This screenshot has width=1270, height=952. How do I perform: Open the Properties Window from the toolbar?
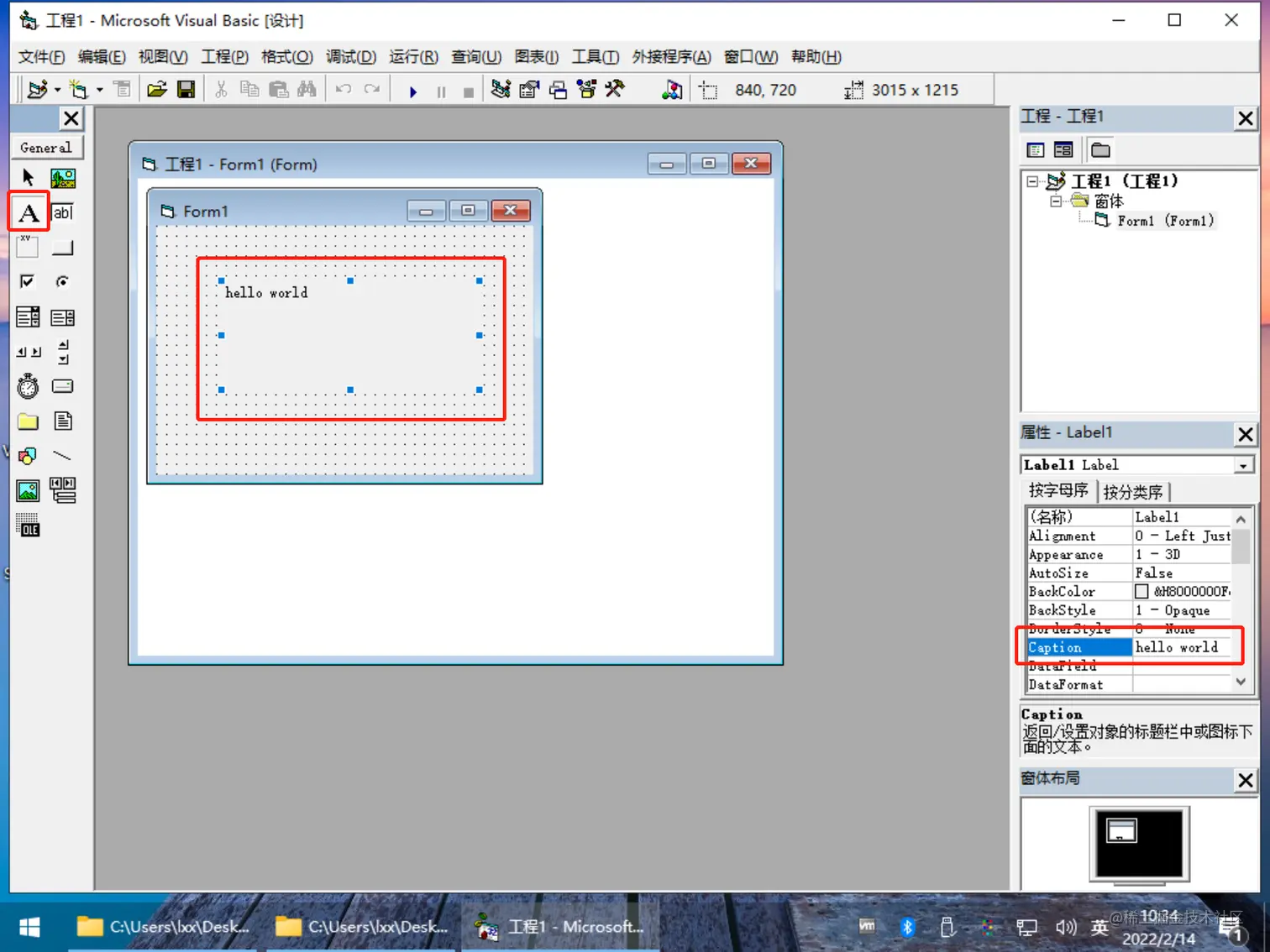(x=529, y=89)
